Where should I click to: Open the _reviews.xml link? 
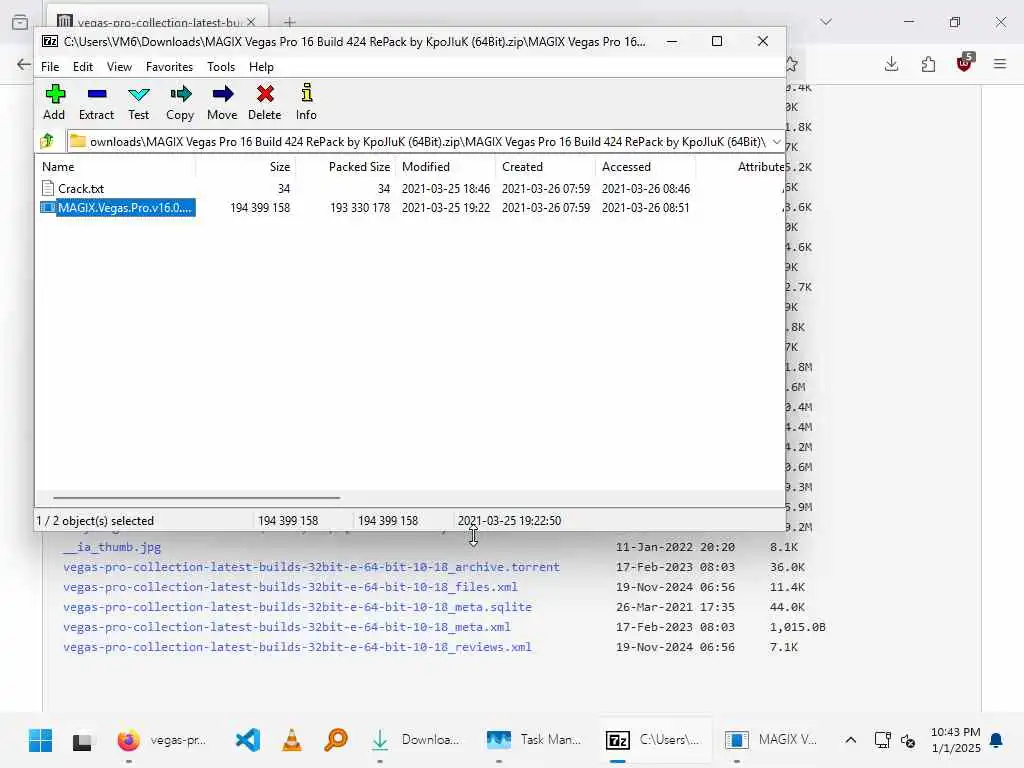298,647
